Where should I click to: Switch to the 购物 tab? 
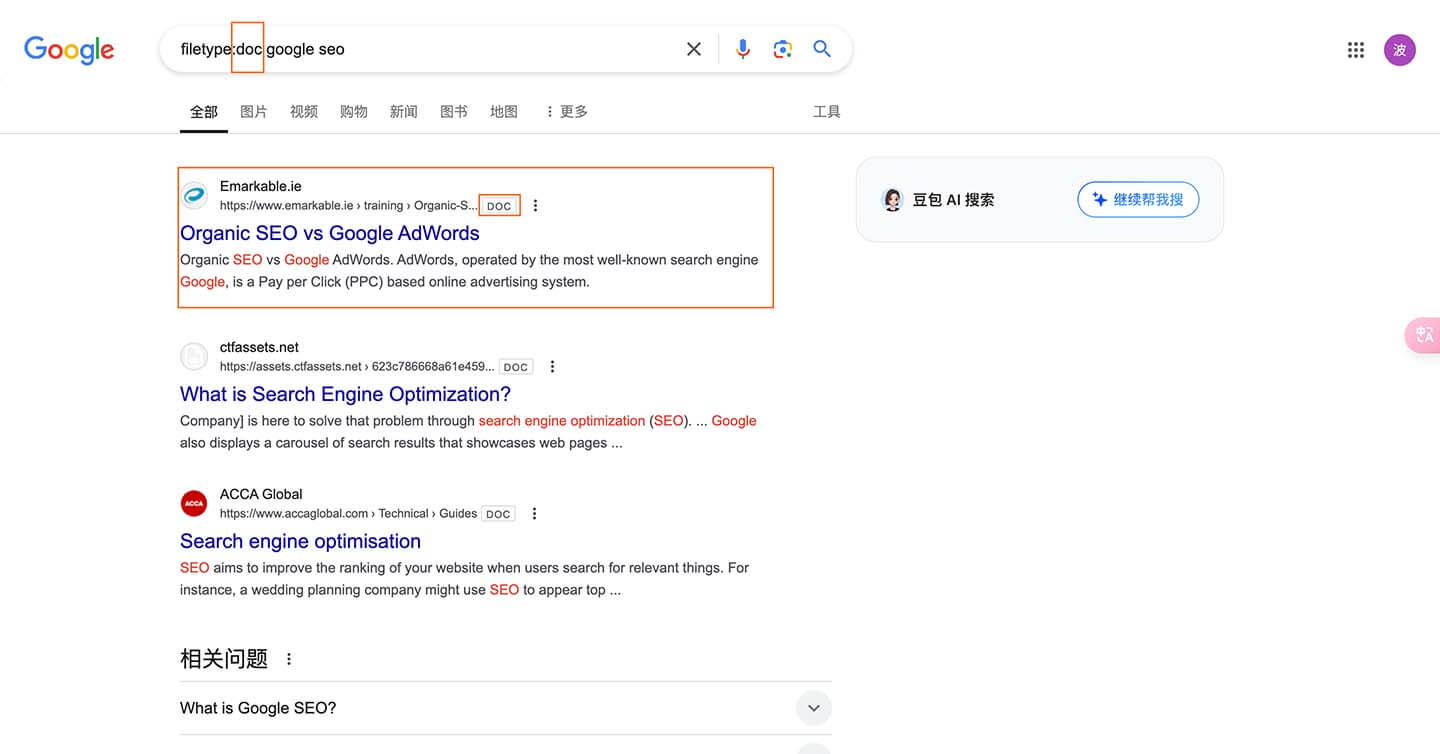pyautogui.click(x=354, y=112)
